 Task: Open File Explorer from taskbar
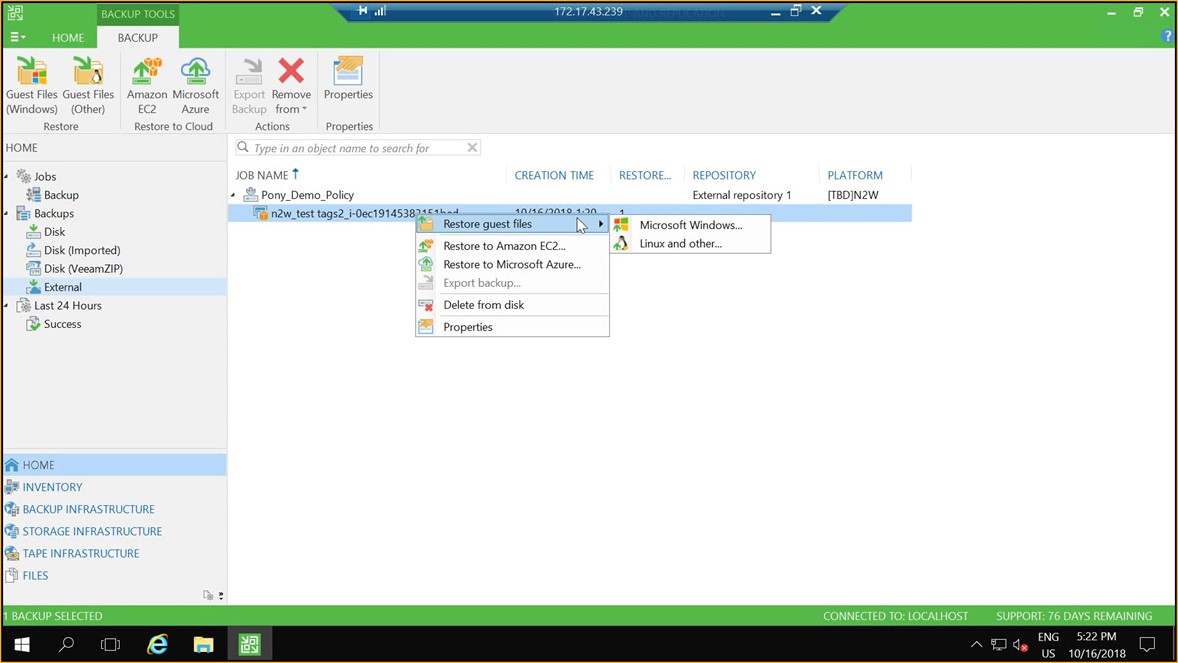pos(203,644)
